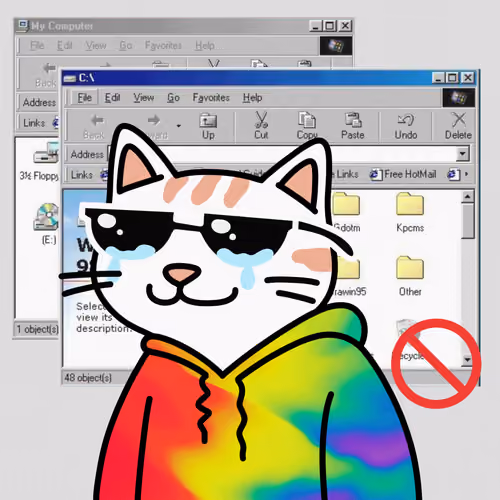Open View menu in C:\ window
The image size is (500, 500).
pos(144,98)
